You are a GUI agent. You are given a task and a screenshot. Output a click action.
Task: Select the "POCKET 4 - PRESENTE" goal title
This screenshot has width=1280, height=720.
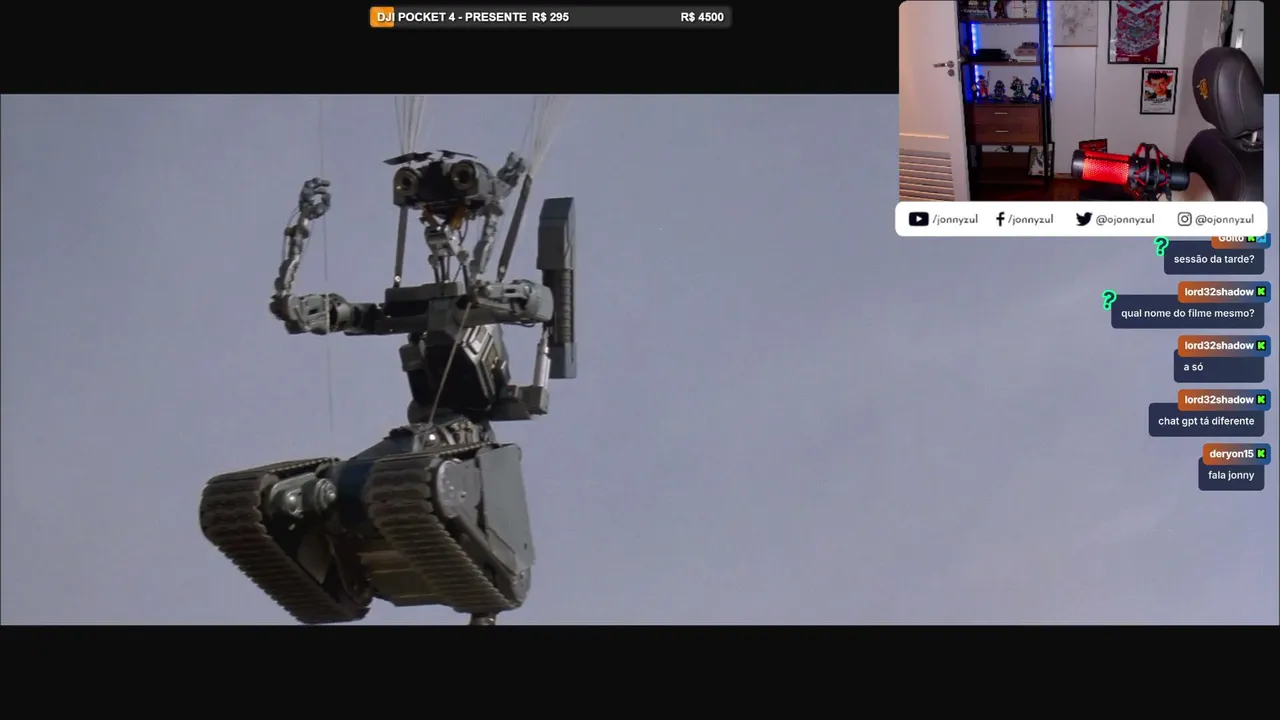tap(462, 17)
